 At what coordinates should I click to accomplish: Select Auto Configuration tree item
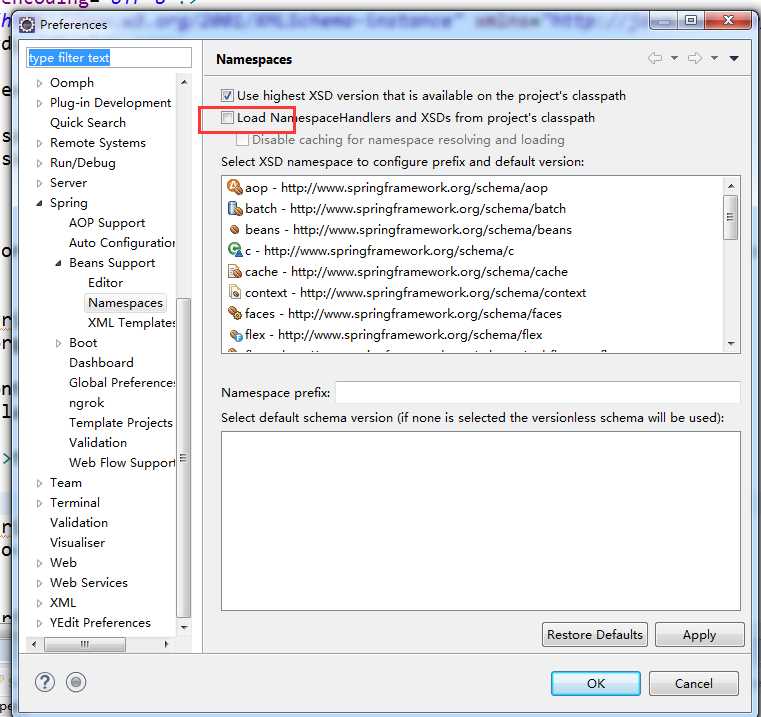point(122,243)
